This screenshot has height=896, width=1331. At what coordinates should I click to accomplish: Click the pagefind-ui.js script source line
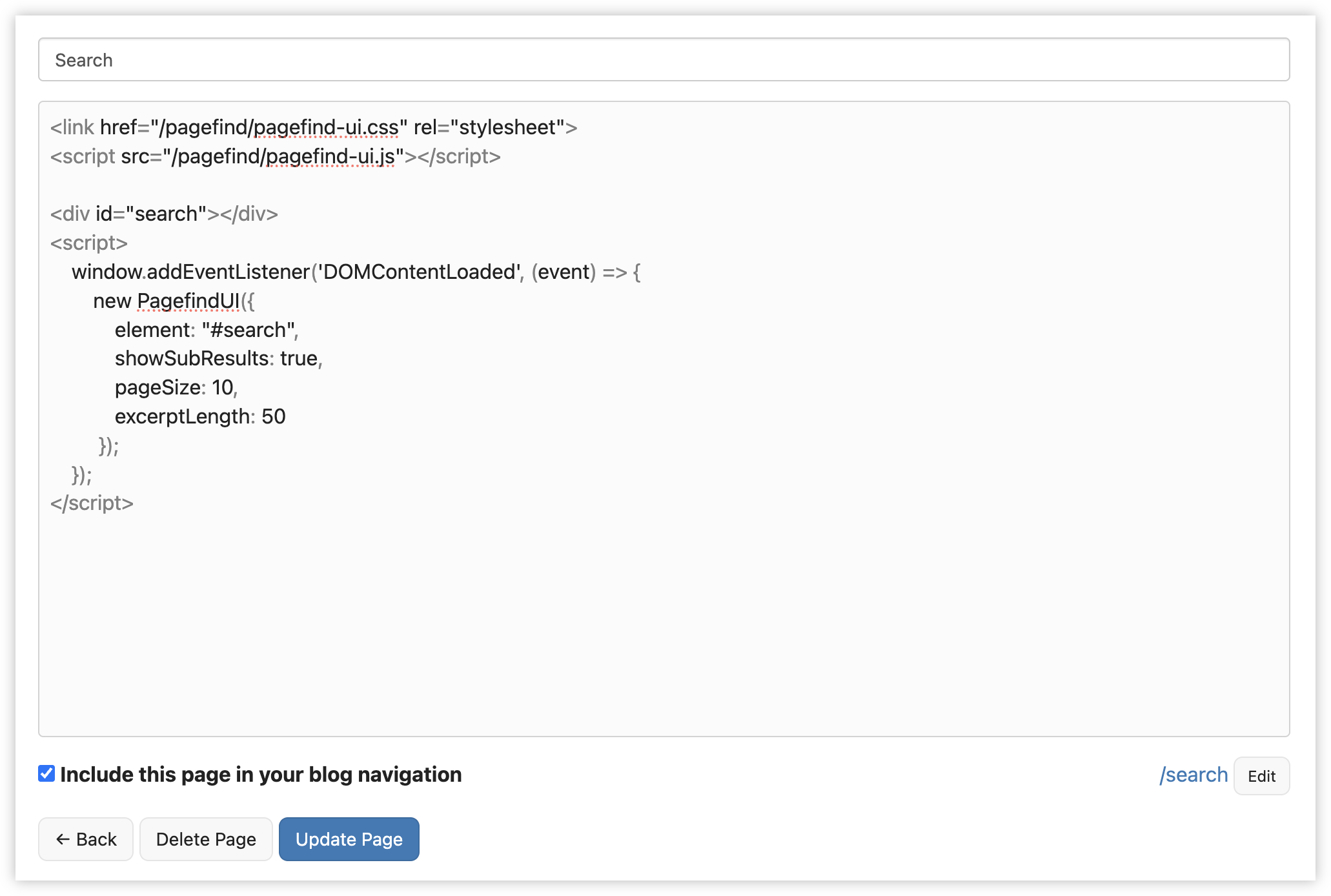(x=330, y=156)
